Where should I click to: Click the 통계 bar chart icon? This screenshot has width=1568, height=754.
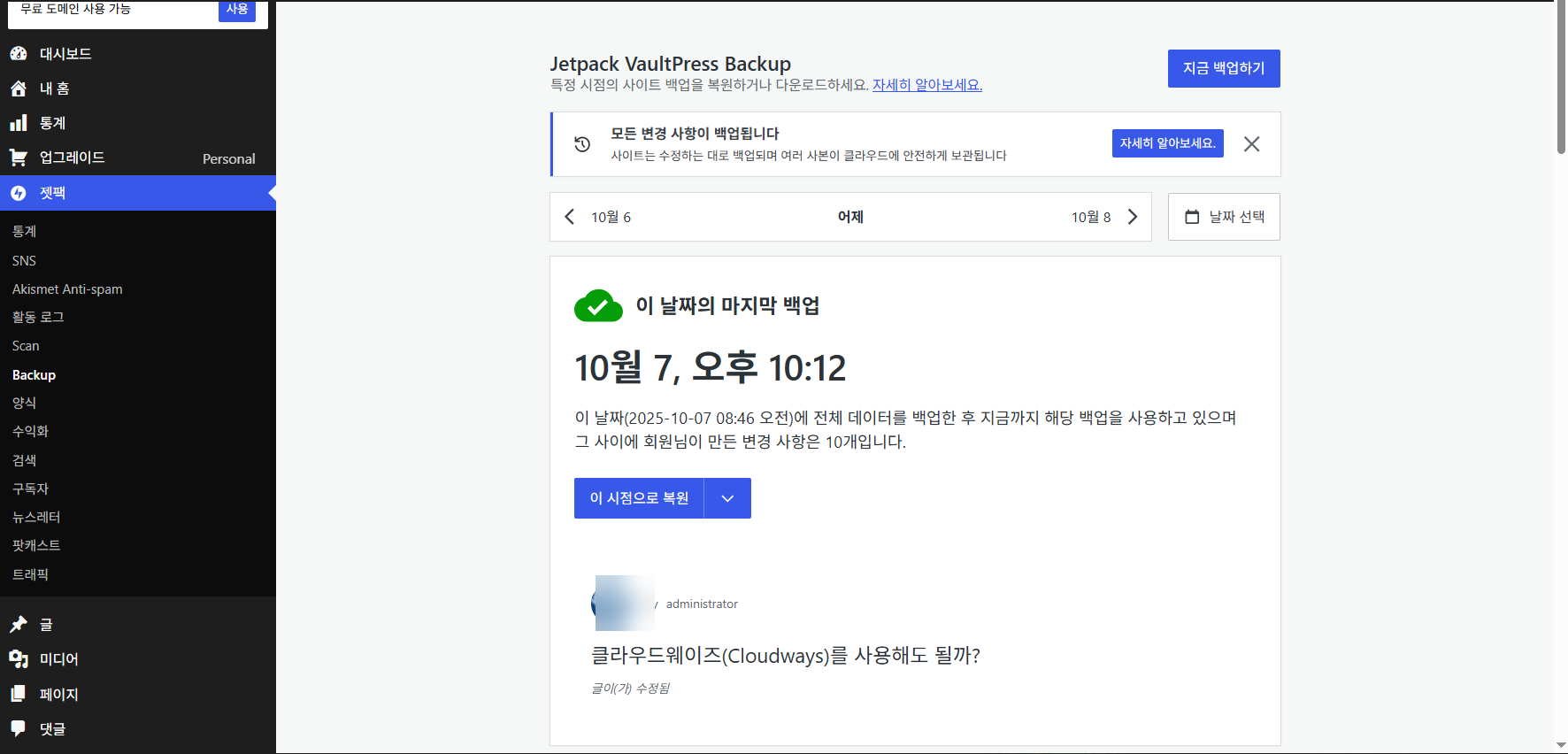click(x=19, y=123)
